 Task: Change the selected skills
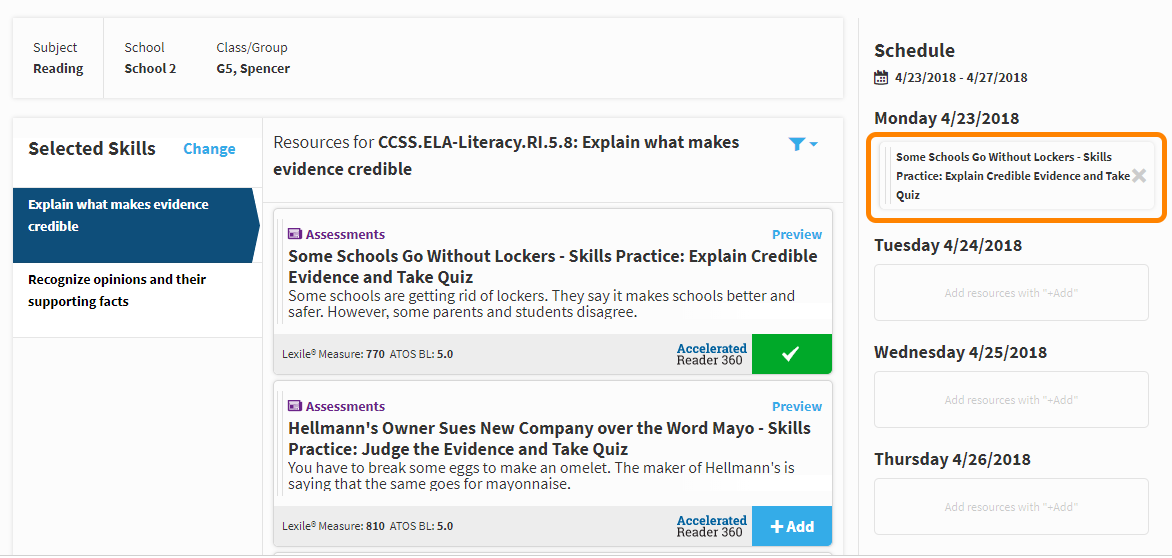[209, 149]
